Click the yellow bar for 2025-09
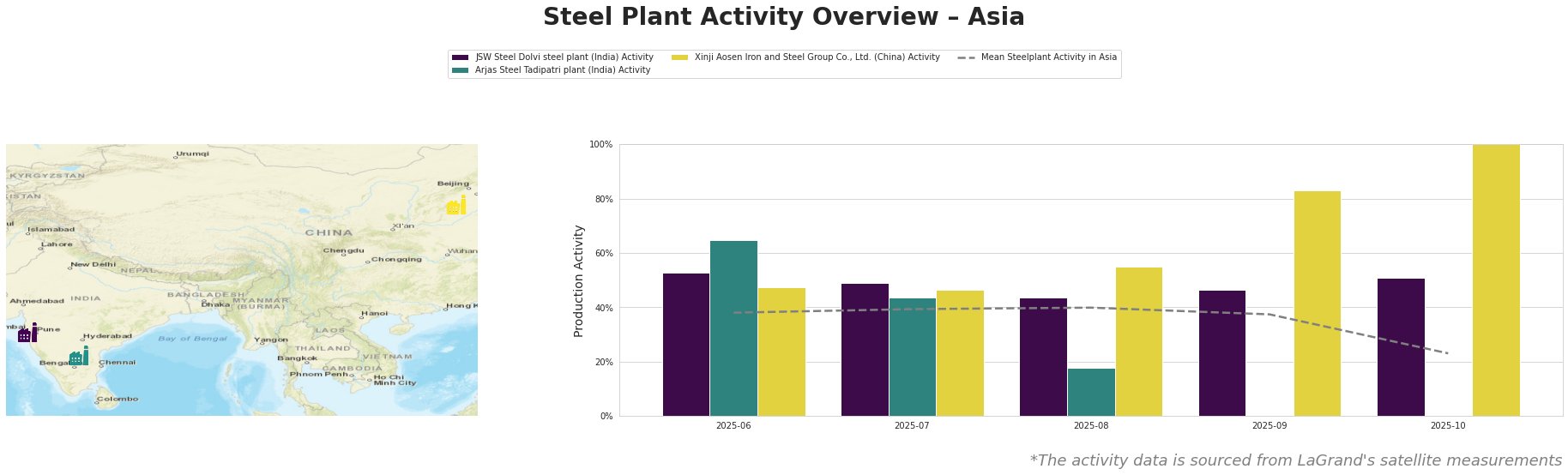 (x=1317, y=304)
